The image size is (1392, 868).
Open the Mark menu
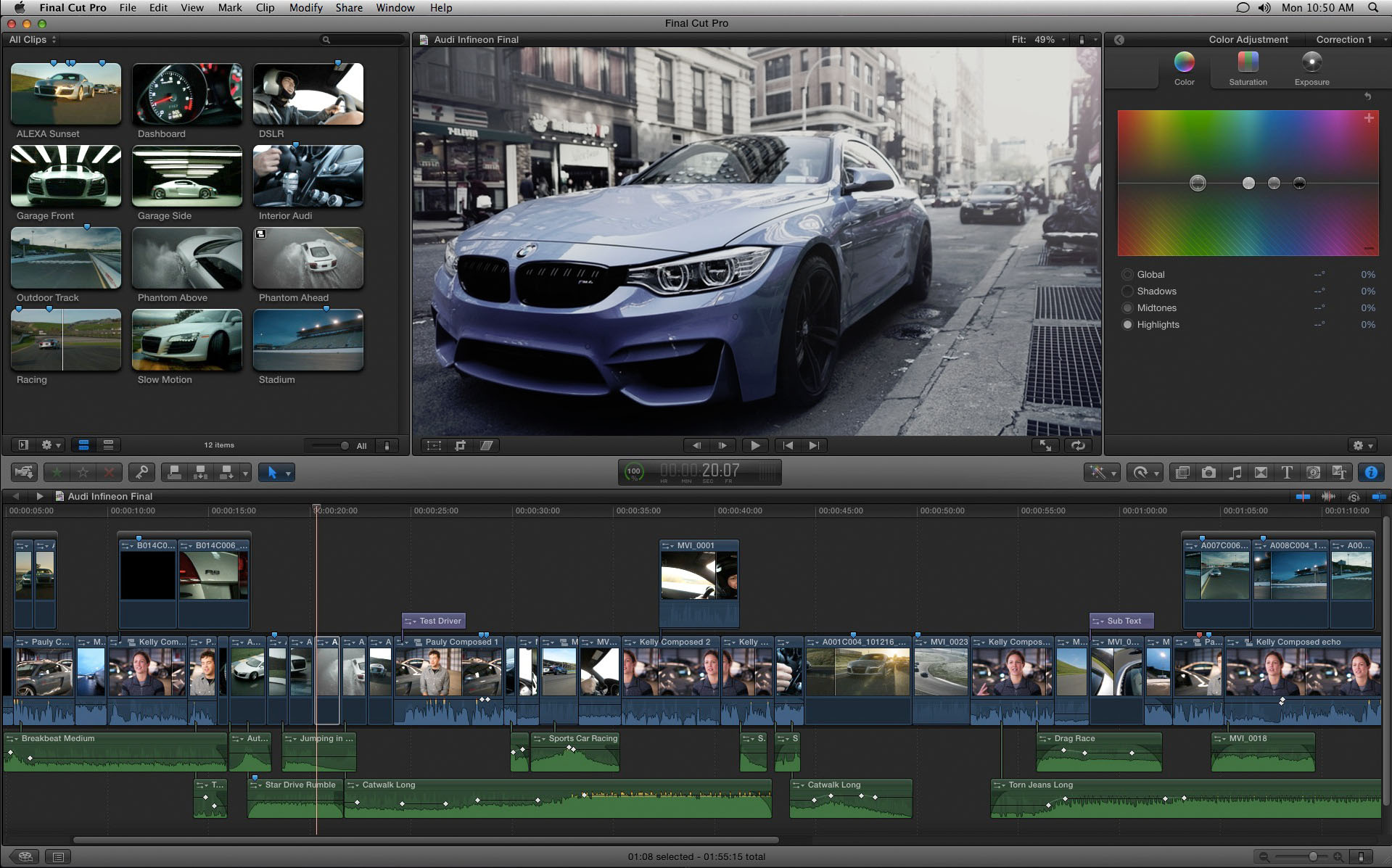pos(230,8)
